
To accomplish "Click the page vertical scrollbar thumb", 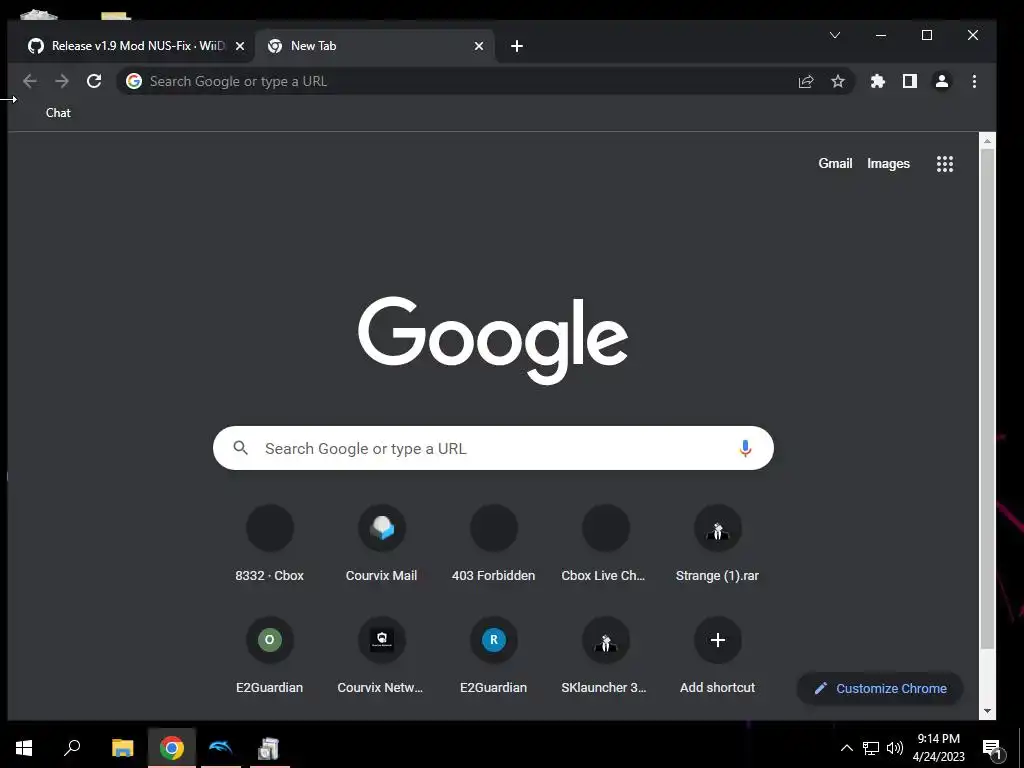I will tap(987, 399).
